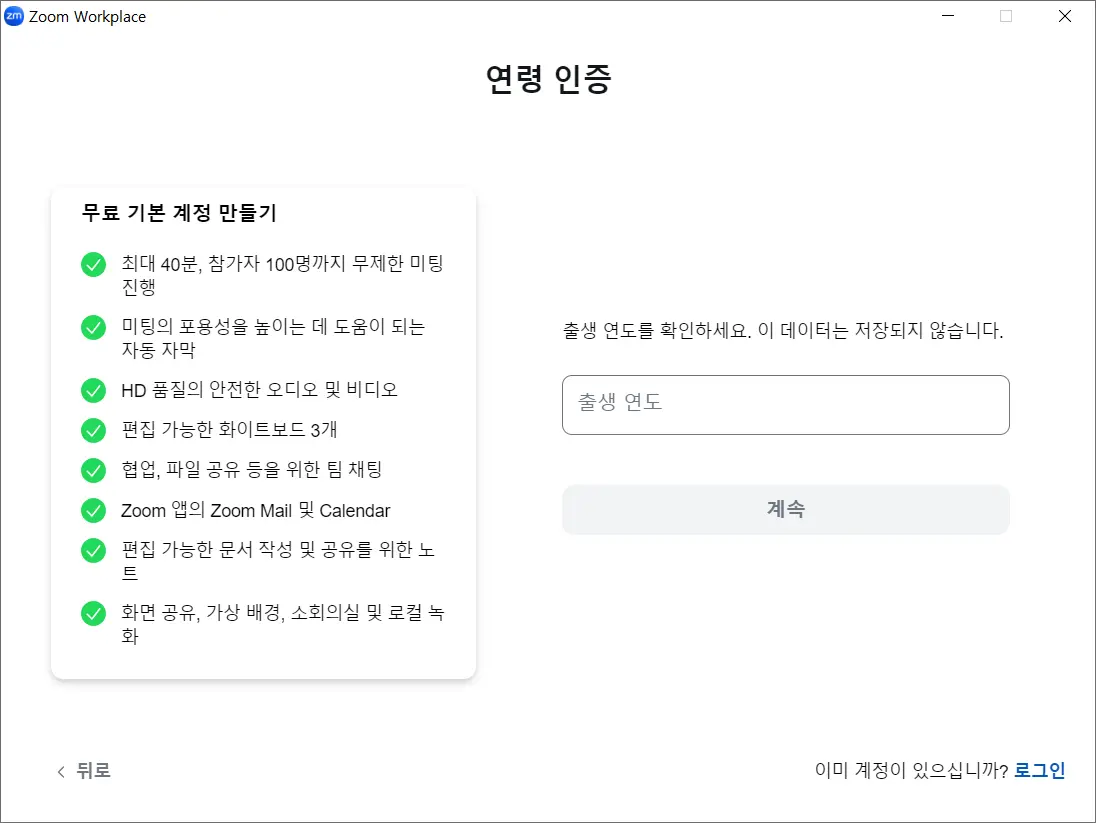The image size is (1096, 823).
Task: Click the checkmark next to screen sharing feature
Action: coord(93,613)
